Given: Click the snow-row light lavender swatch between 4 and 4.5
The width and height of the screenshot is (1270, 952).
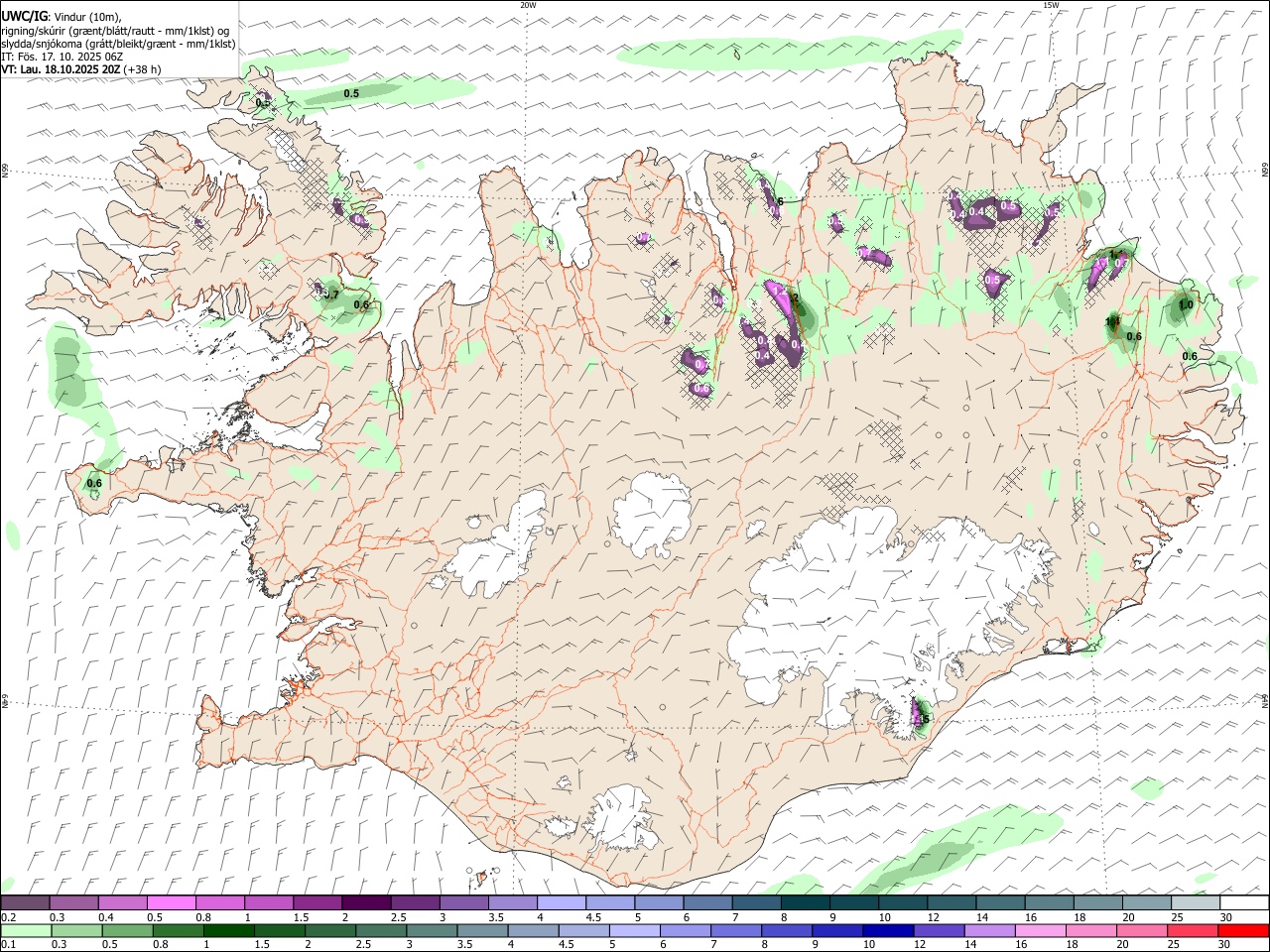Looking at the screenshot, I should [x=560, y=902].
